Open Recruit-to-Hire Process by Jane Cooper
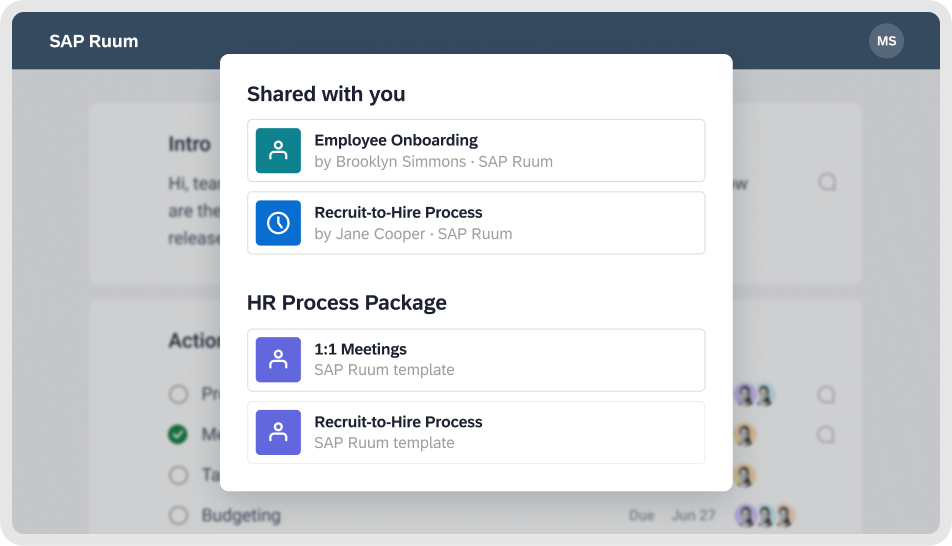 coord(476,223)
